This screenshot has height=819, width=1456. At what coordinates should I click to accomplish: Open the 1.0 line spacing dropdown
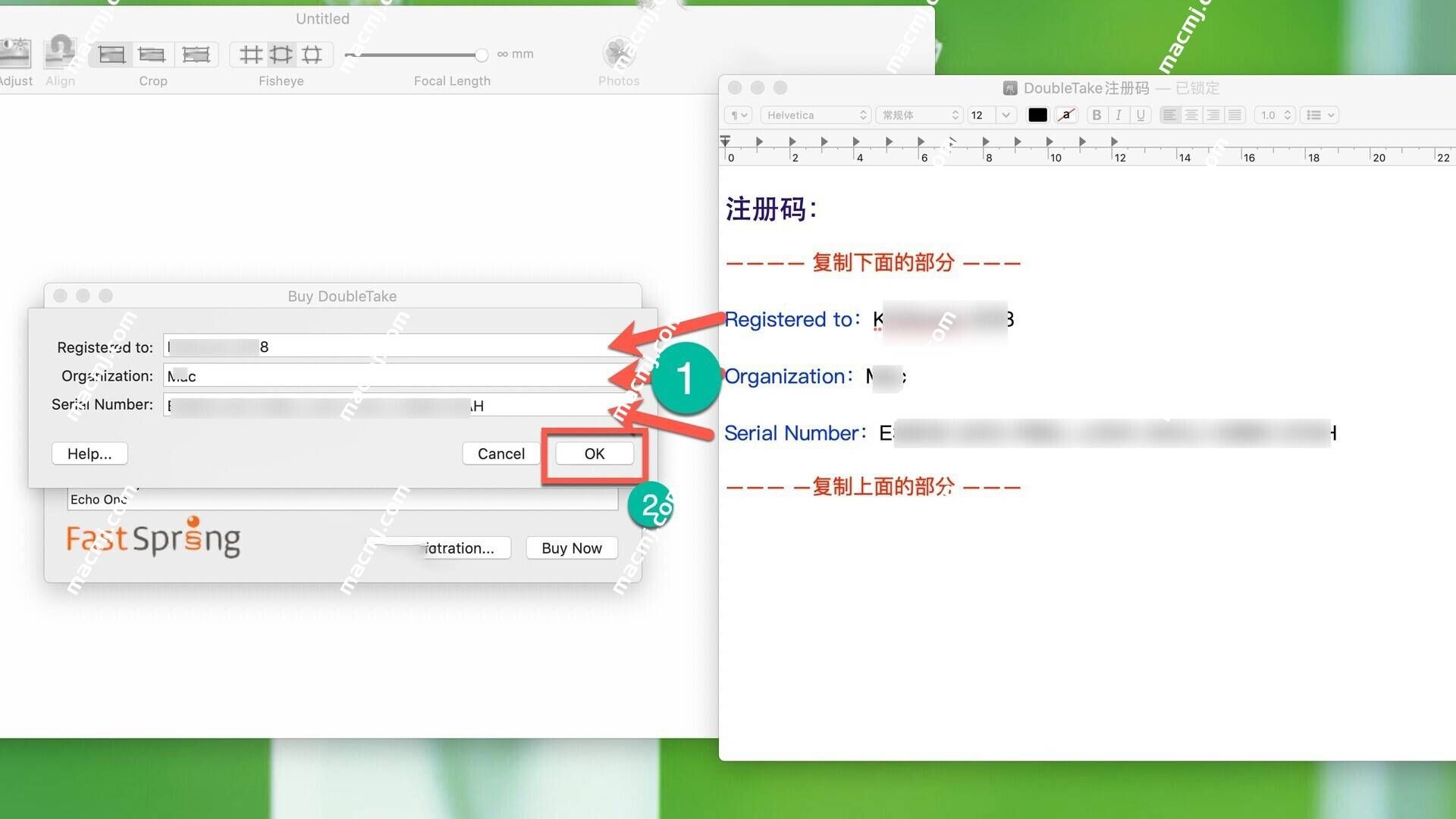[1274, 115]
